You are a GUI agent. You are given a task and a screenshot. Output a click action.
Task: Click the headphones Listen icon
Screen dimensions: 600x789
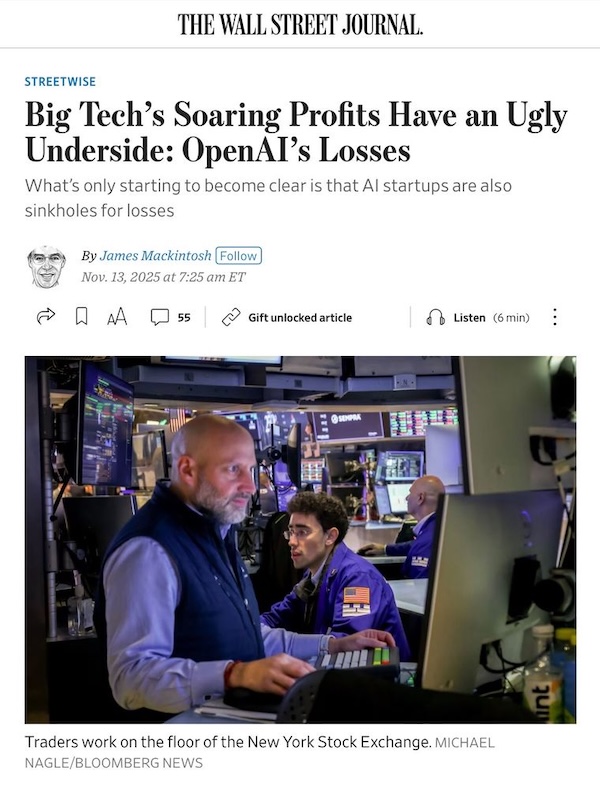(x=435, y=317)
